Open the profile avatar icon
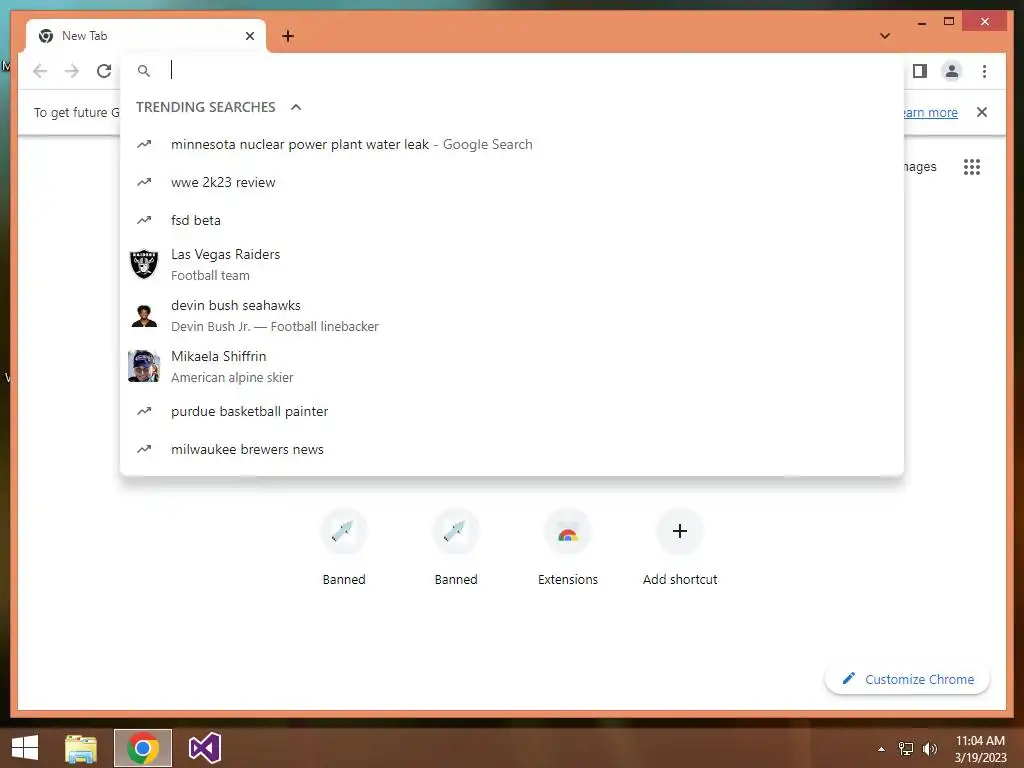The image size is (1024, 768). tap(952, 71)
